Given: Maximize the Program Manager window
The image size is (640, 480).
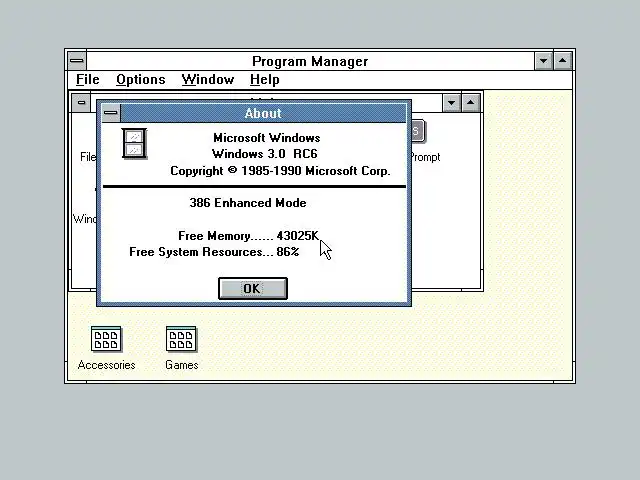Looking at the screenshot, I should [x=563, y=61].
